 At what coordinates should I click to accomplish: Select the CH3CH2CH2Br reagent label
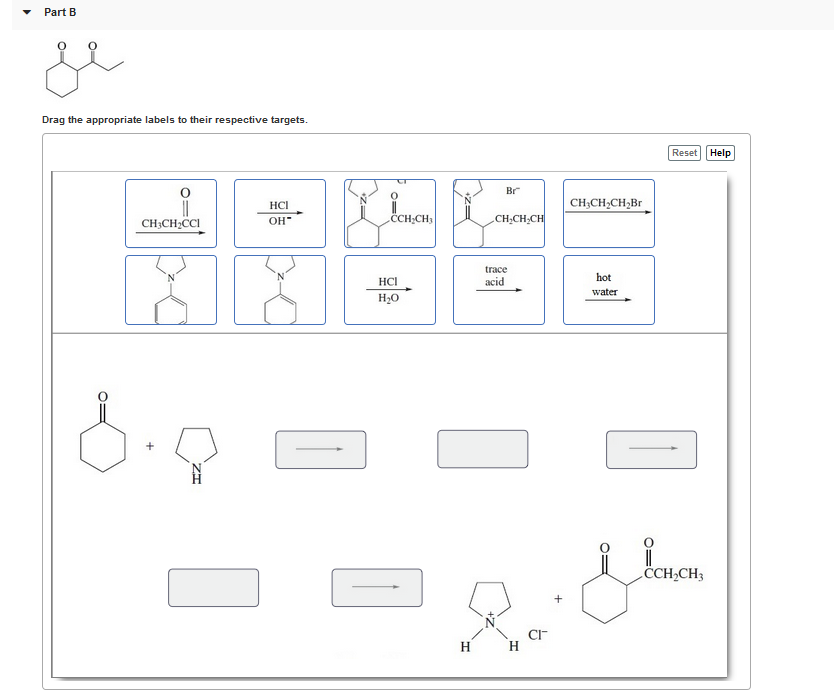click(607, 213)
